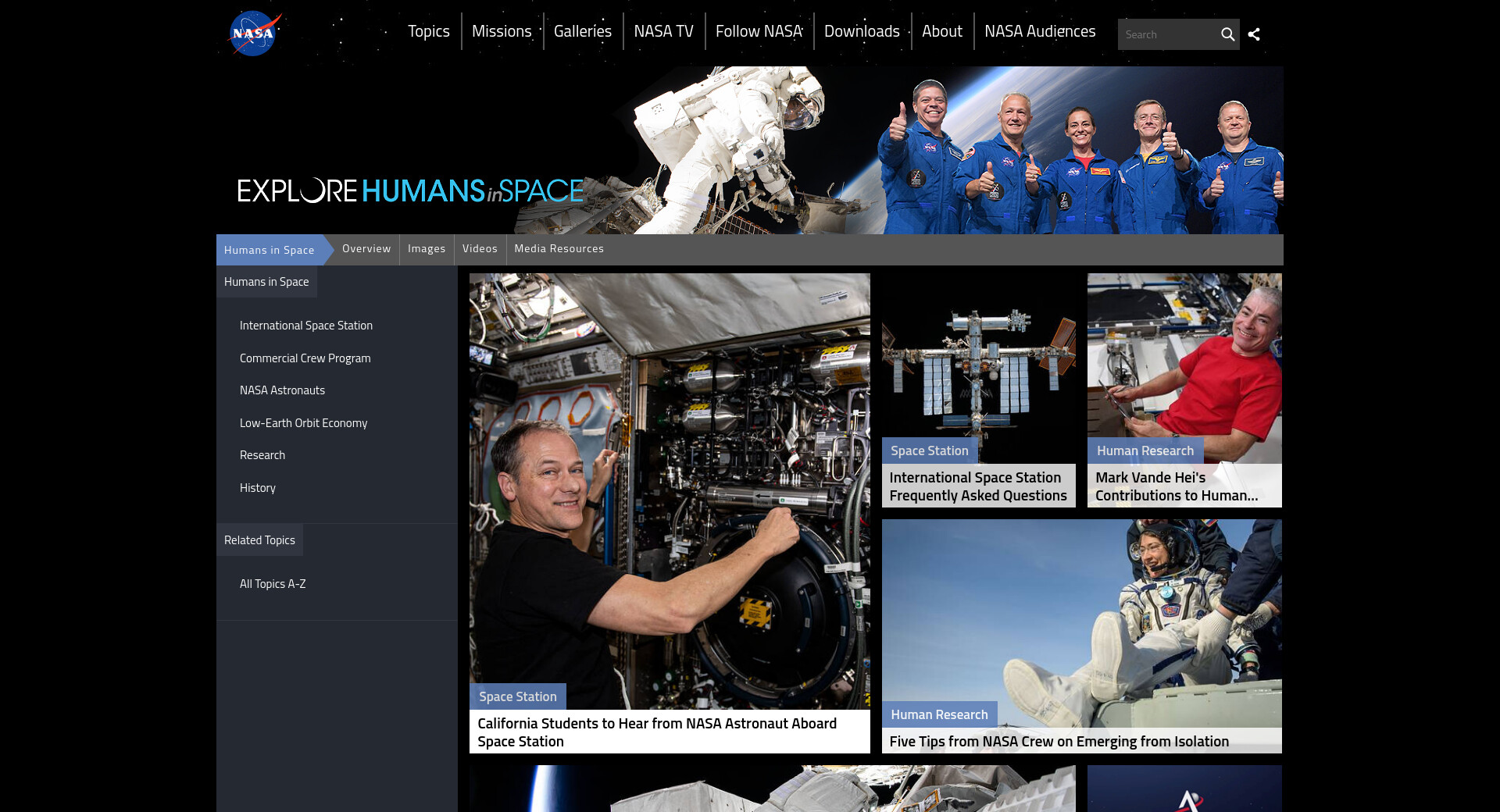Screen dimensions: 1500x812
Task: Go to NASA Astronauts page
Action: [x=282, y=390]
